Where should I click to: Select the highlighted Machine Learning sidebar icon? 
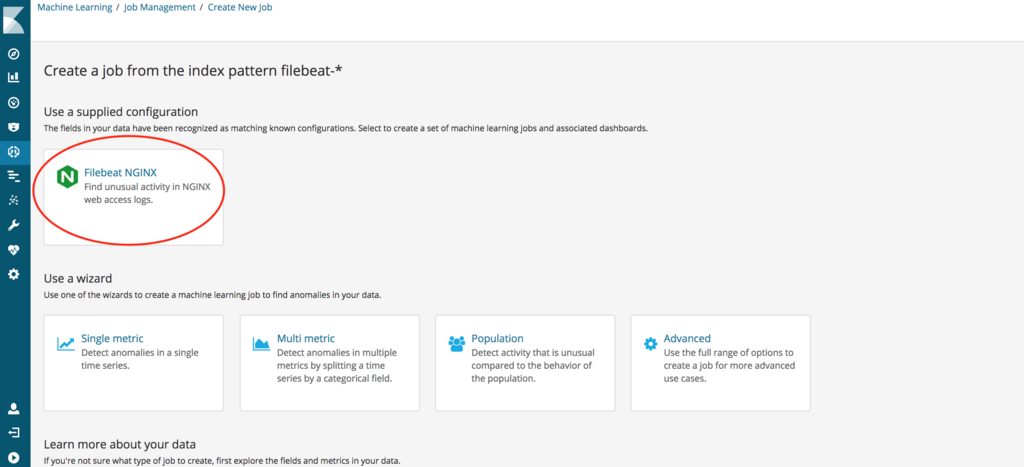click(x=14, y=152)
